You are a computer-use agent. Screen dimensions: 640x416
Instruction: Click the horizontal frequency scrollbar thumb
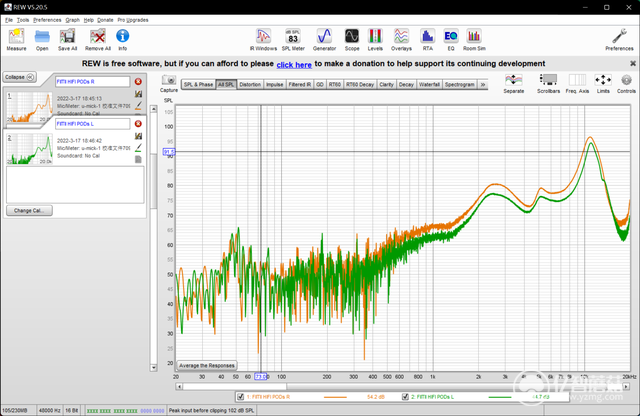click(235, 386)
